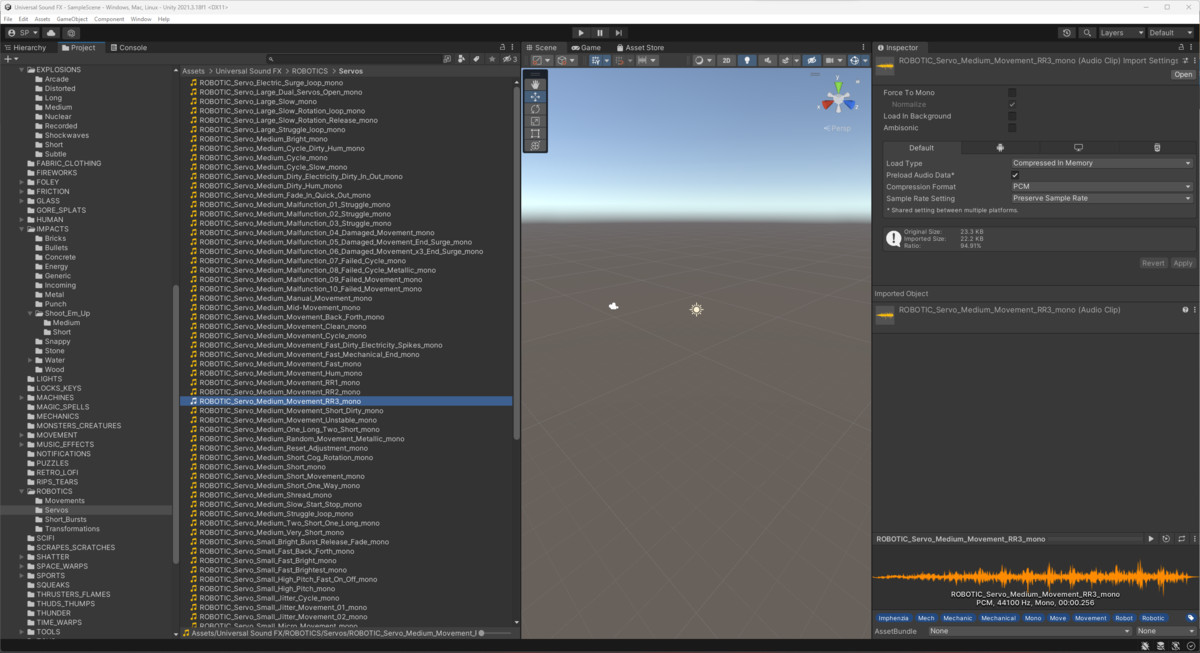
Task: Click the Revert button
Action: click(1153, 263)
